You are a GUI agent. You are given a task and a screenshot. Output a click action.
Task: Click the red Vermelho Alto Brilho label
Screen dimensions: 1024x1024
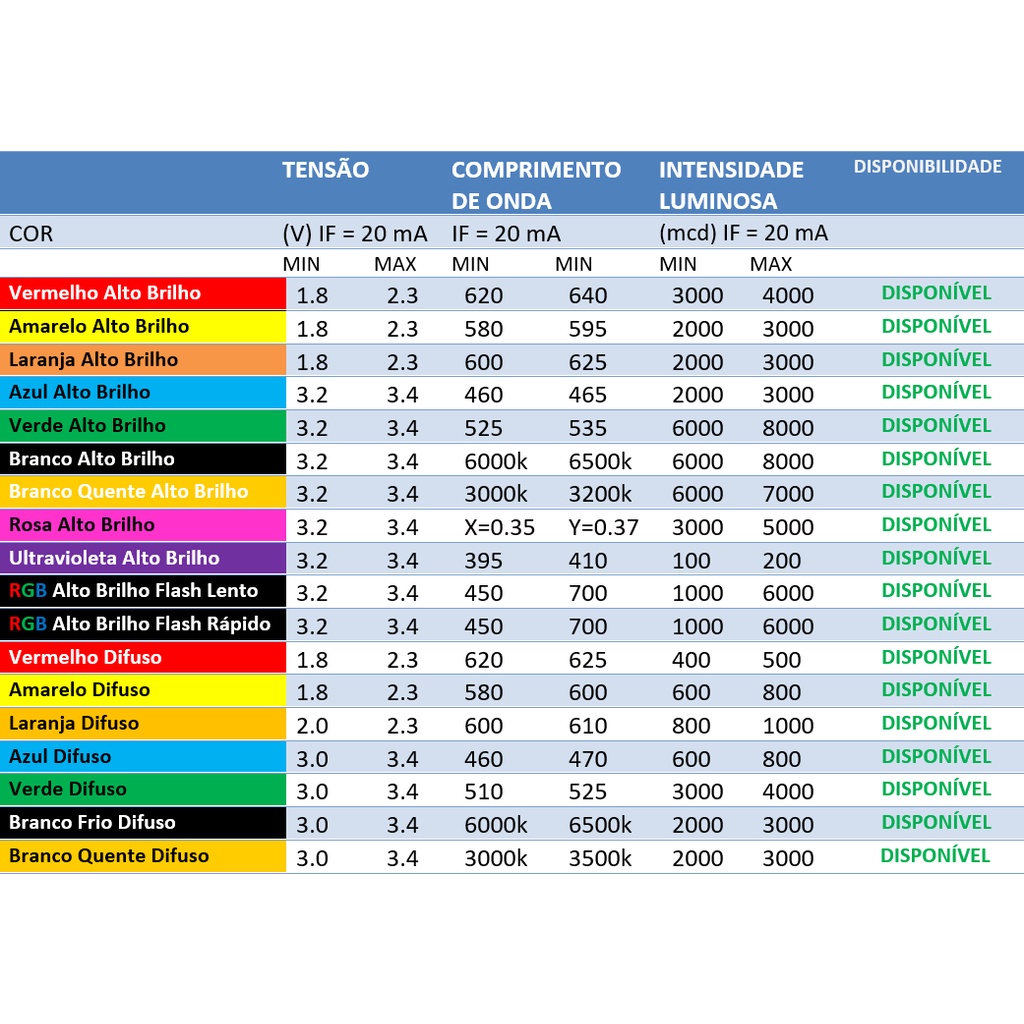[105, 293]
